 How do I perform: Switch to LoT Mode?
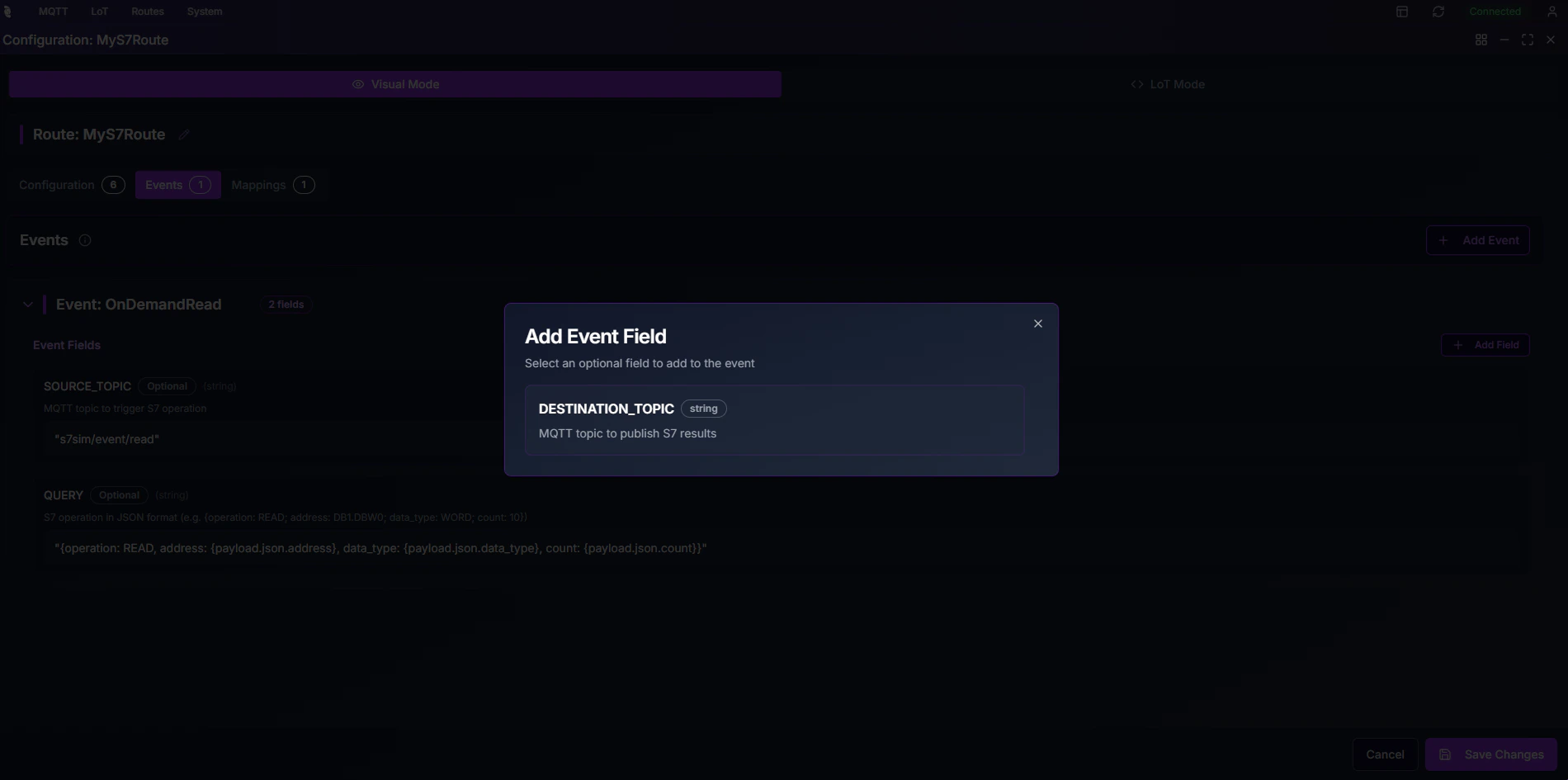[1166, 83]
